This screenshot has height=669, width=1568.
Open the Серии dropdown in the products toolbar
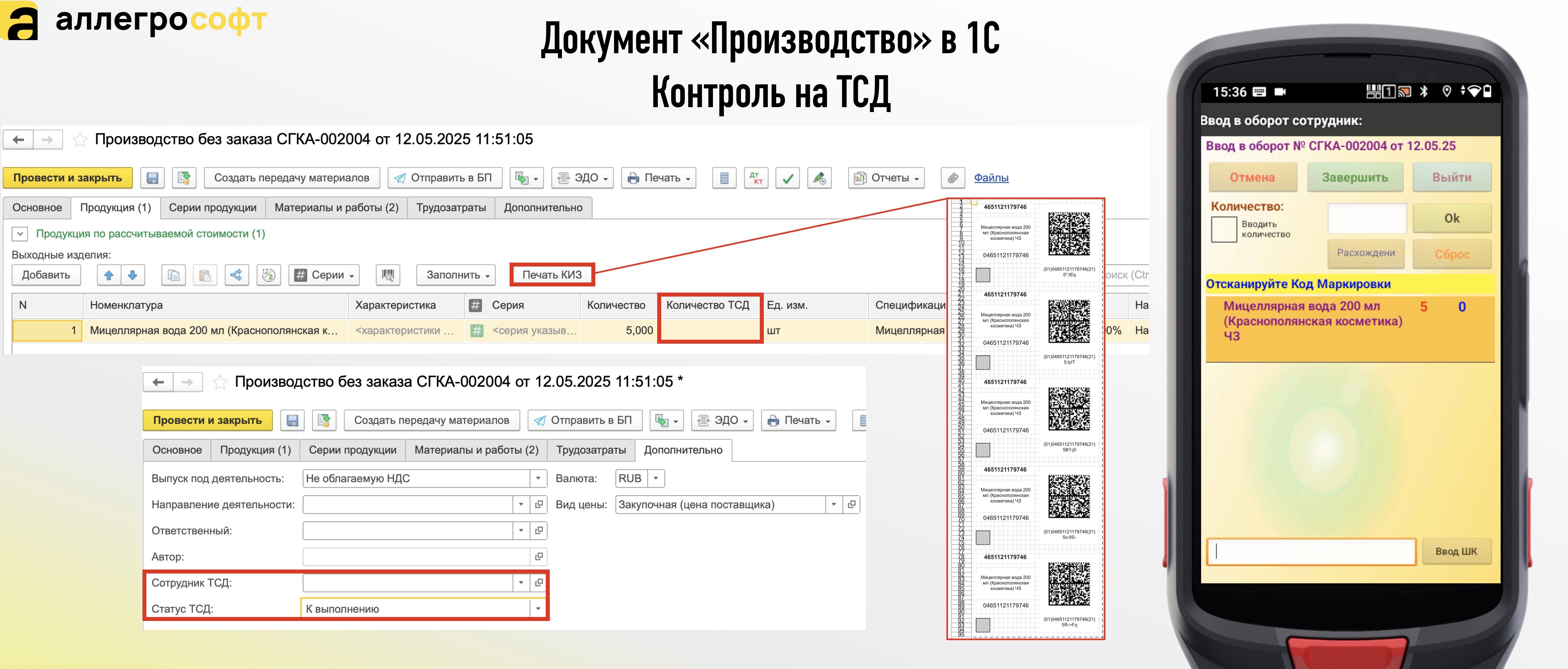tap(324, 275)
